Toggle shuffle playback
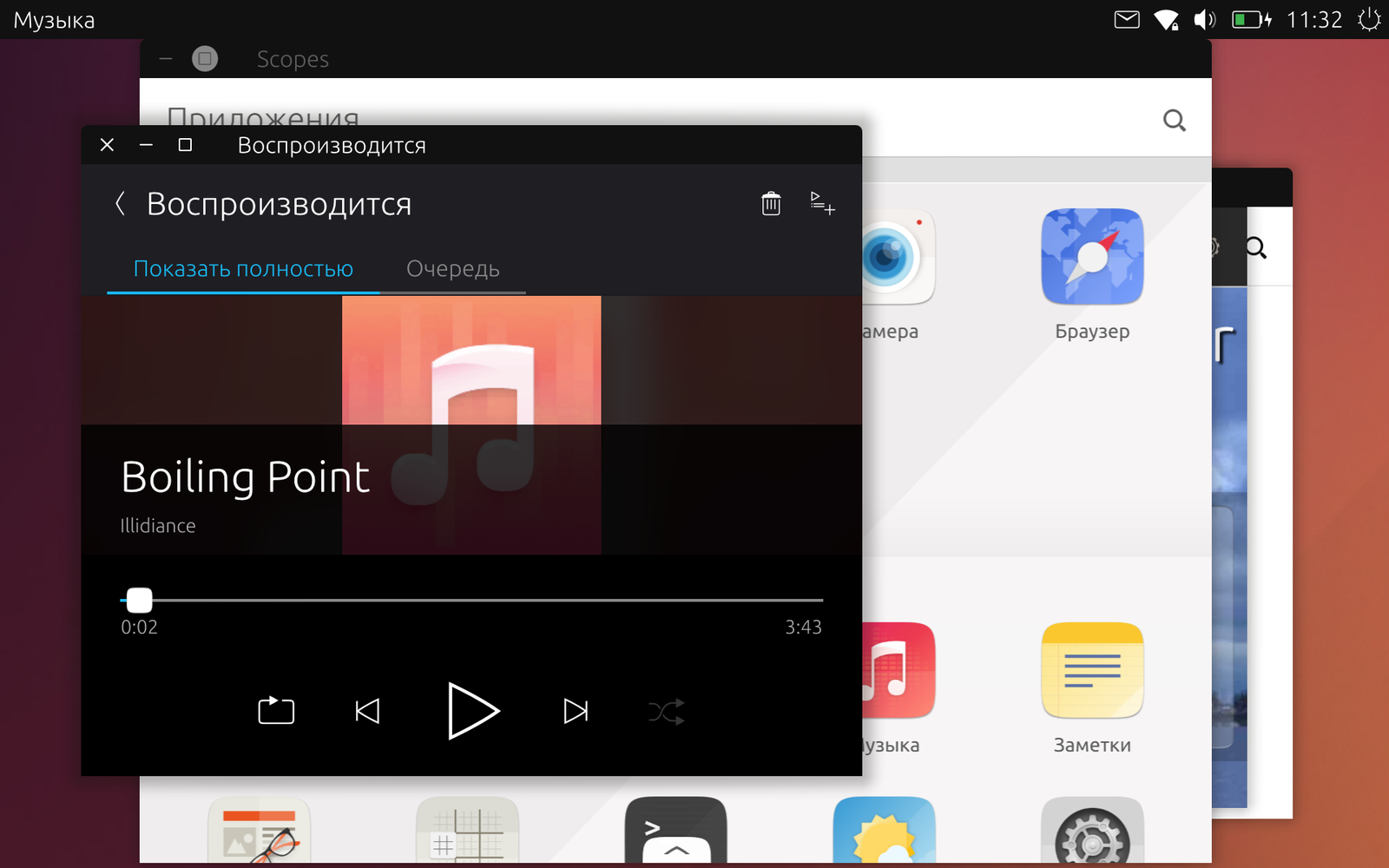Viewport: 1389px width, 868px height. click(x=667, y=712)
